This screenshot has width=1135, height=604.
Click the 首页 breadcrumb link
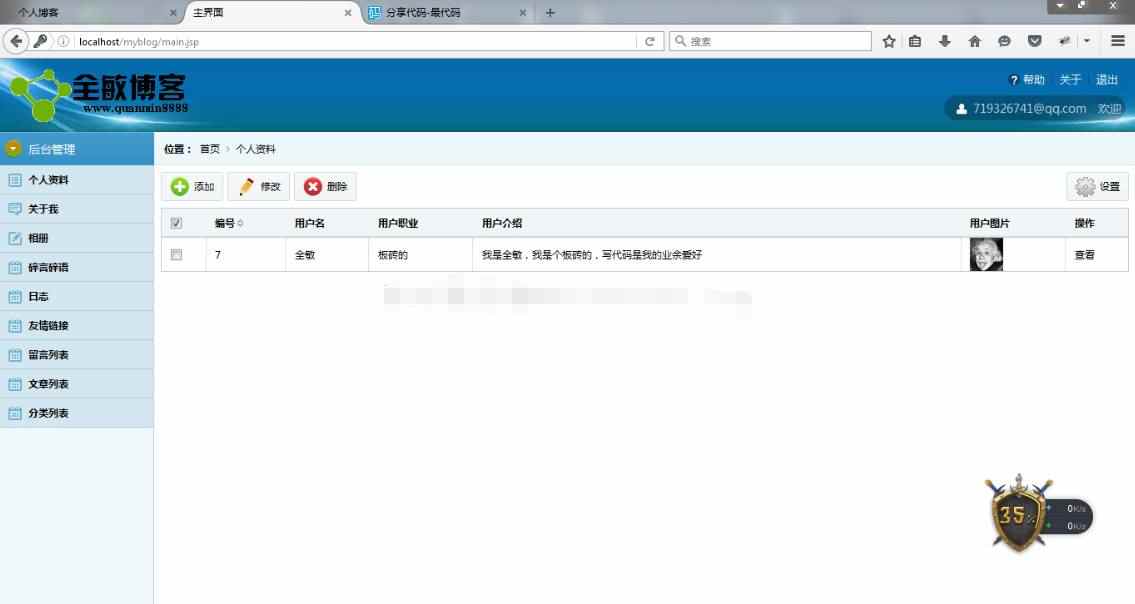click(210, 149)
